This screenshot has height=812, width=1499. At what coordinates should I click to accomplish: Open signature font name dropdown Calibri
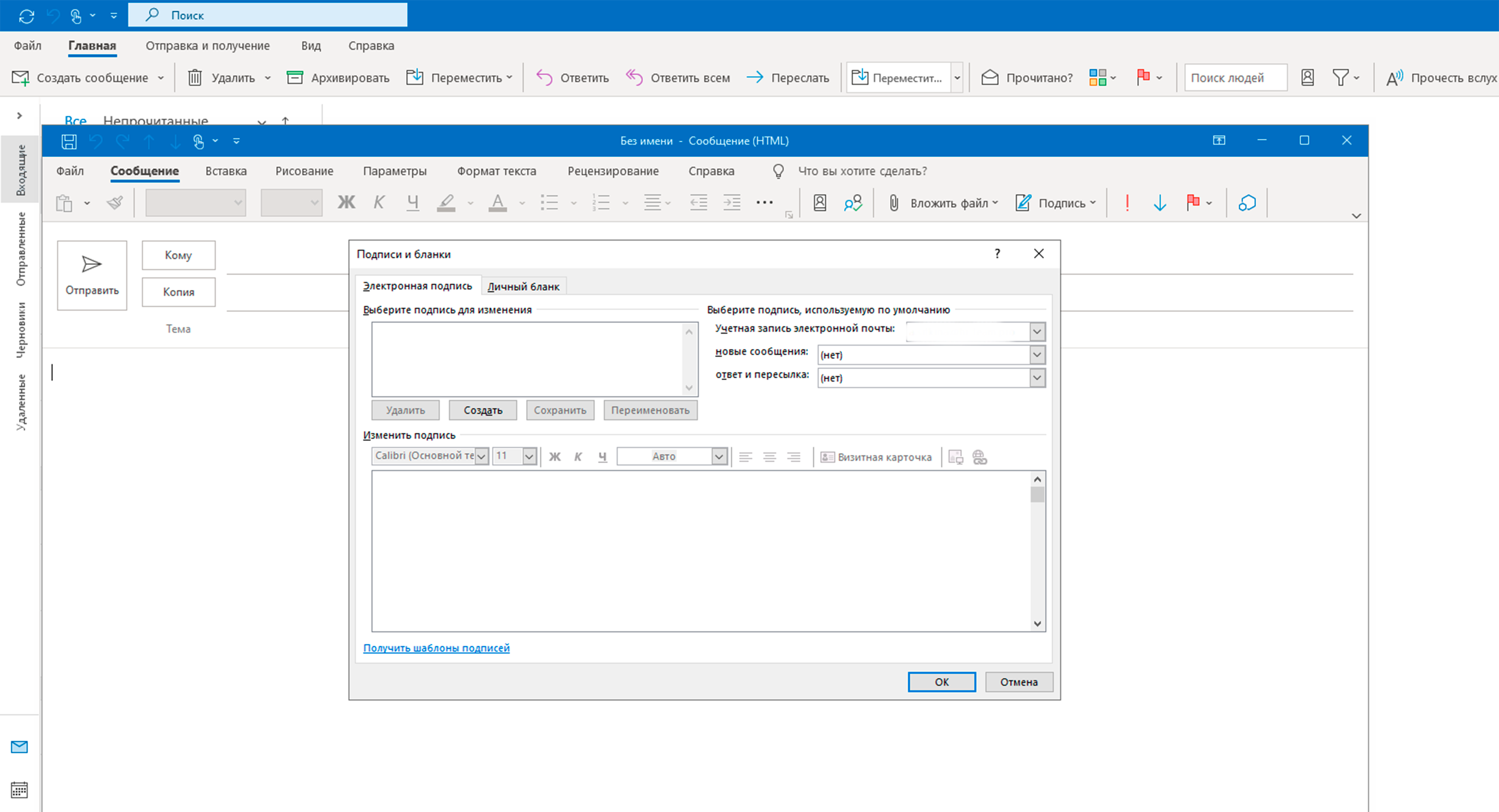tap(481, 457)
